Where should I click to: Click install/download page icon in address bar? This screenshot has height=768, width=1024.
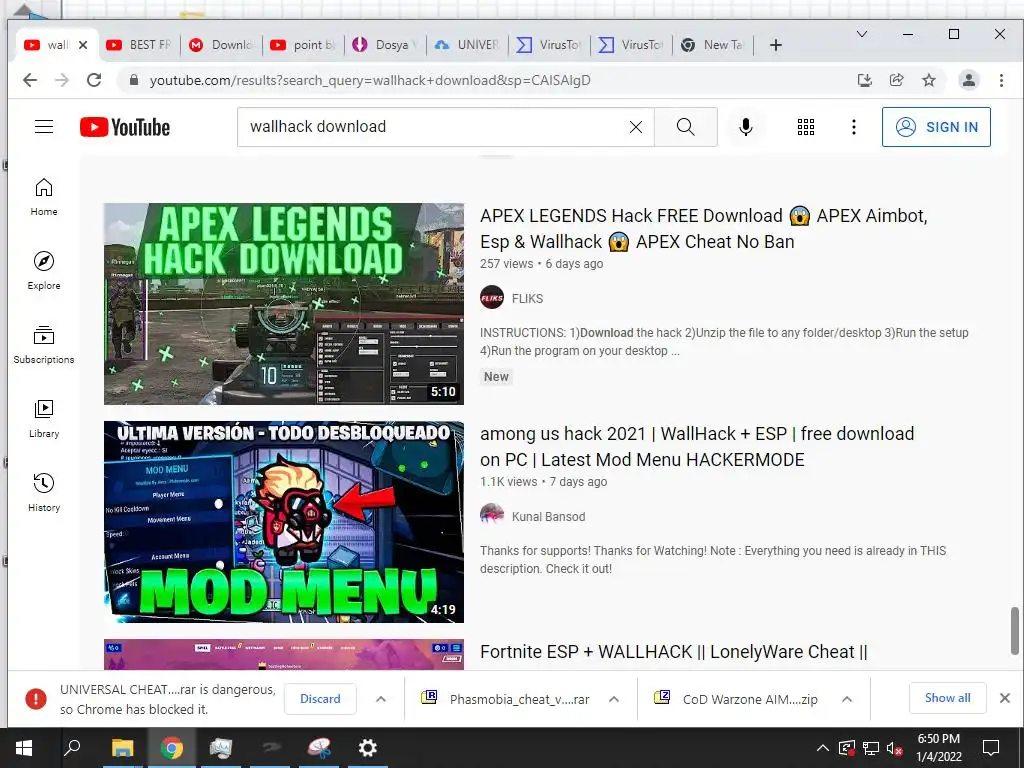tap(865, 80)
